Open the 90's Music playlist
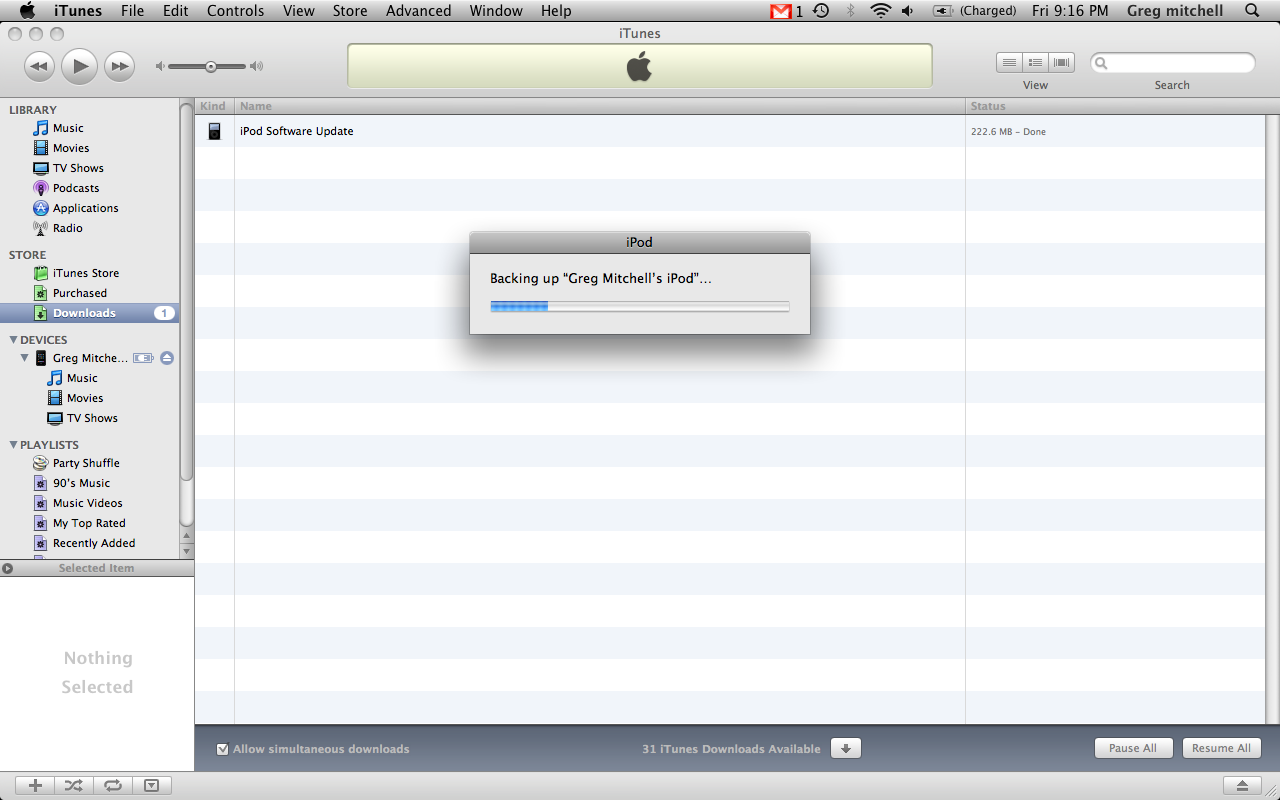The image size is (1280, 800). pos(81,483)
